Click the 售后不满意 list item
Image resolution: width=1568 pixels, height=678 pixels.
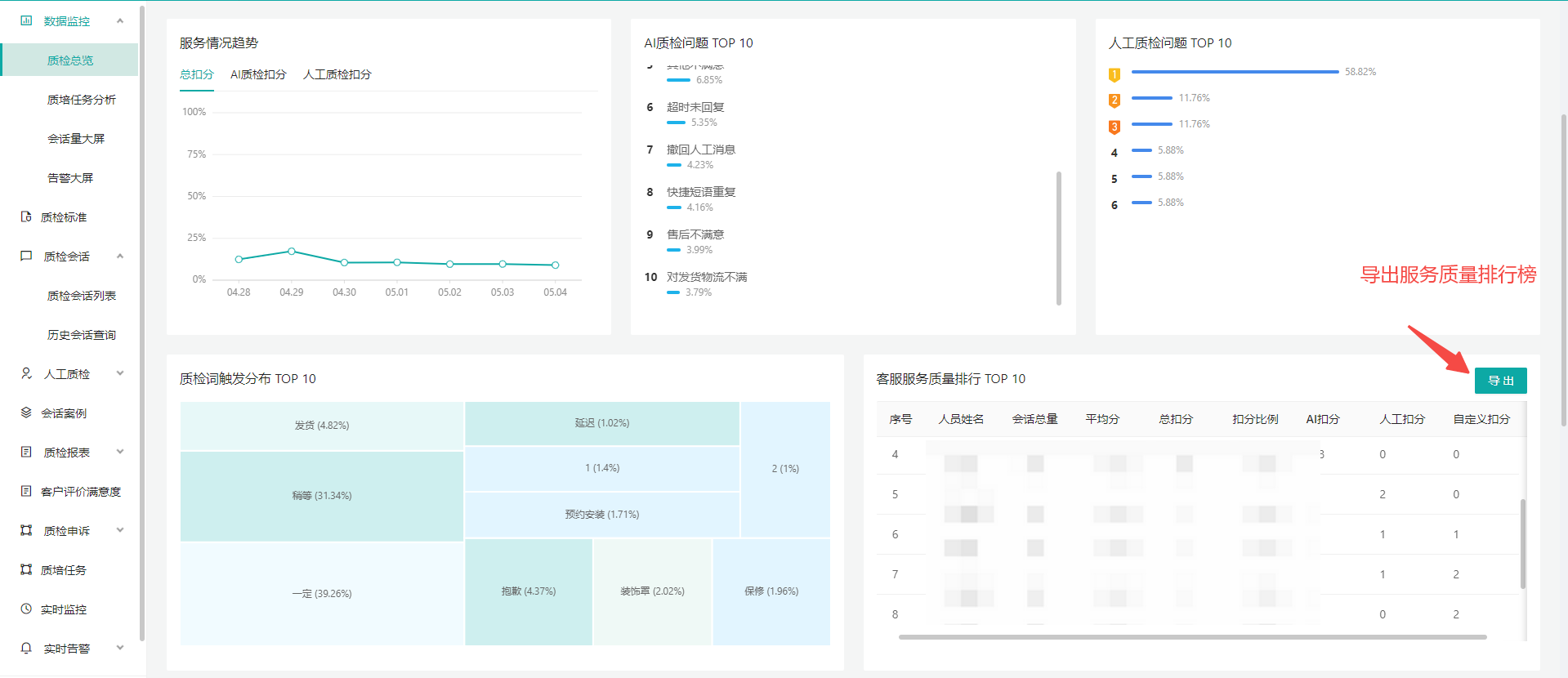695,234
